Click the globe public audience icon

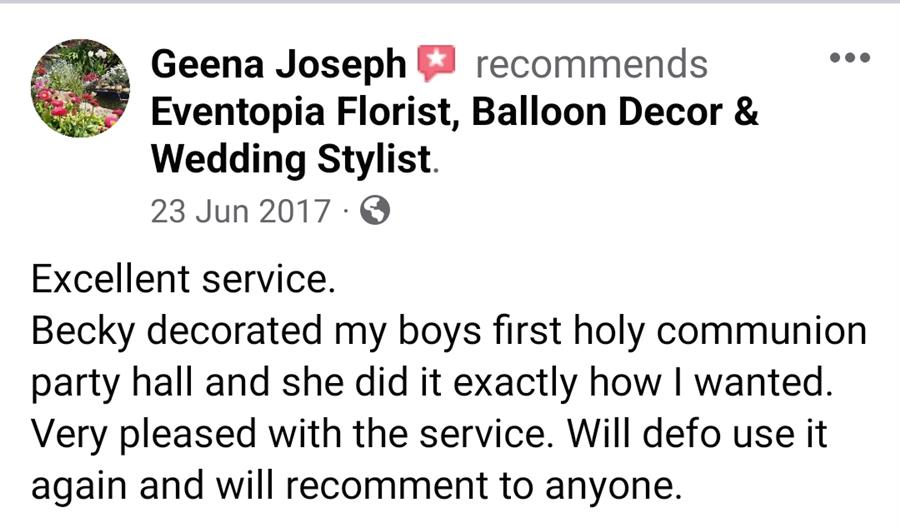(375, 210)
